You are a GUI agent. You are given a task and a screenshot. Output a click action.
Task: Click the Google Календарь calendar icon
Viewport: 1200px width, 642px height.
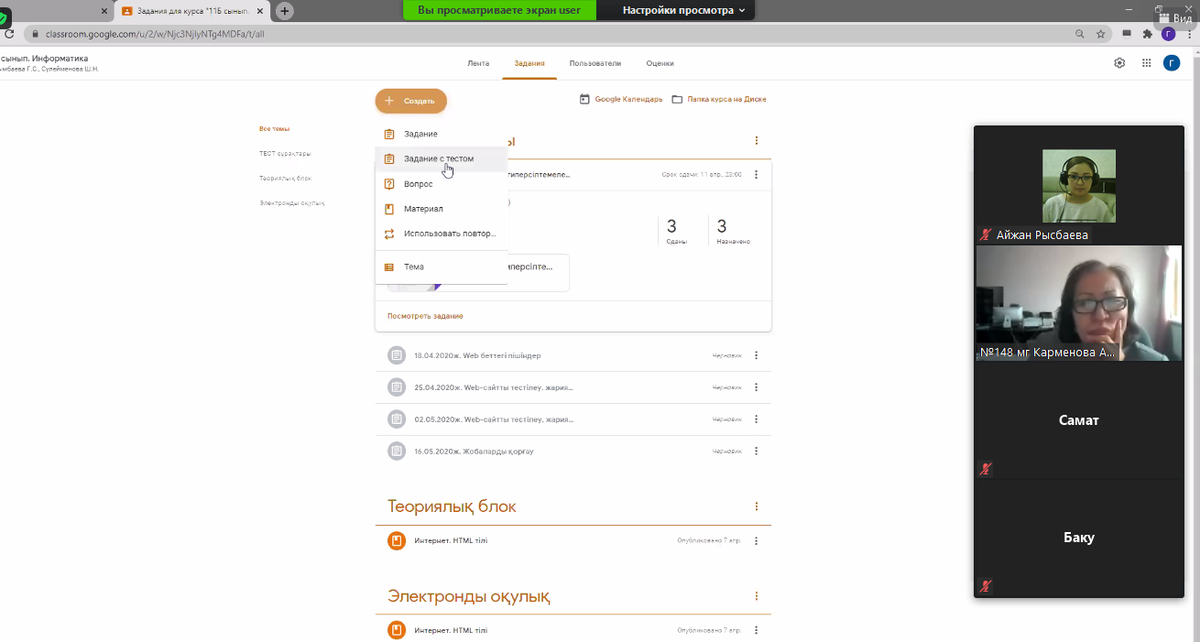585,99
